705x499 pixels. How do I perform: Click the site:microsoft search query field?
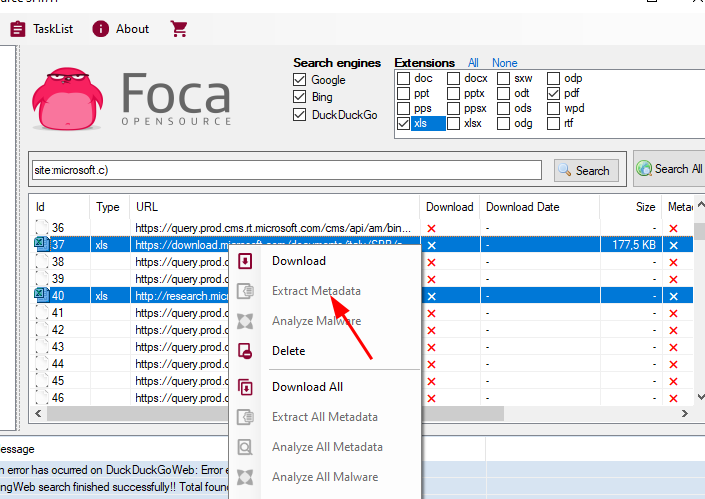click(x=287, y=170)
